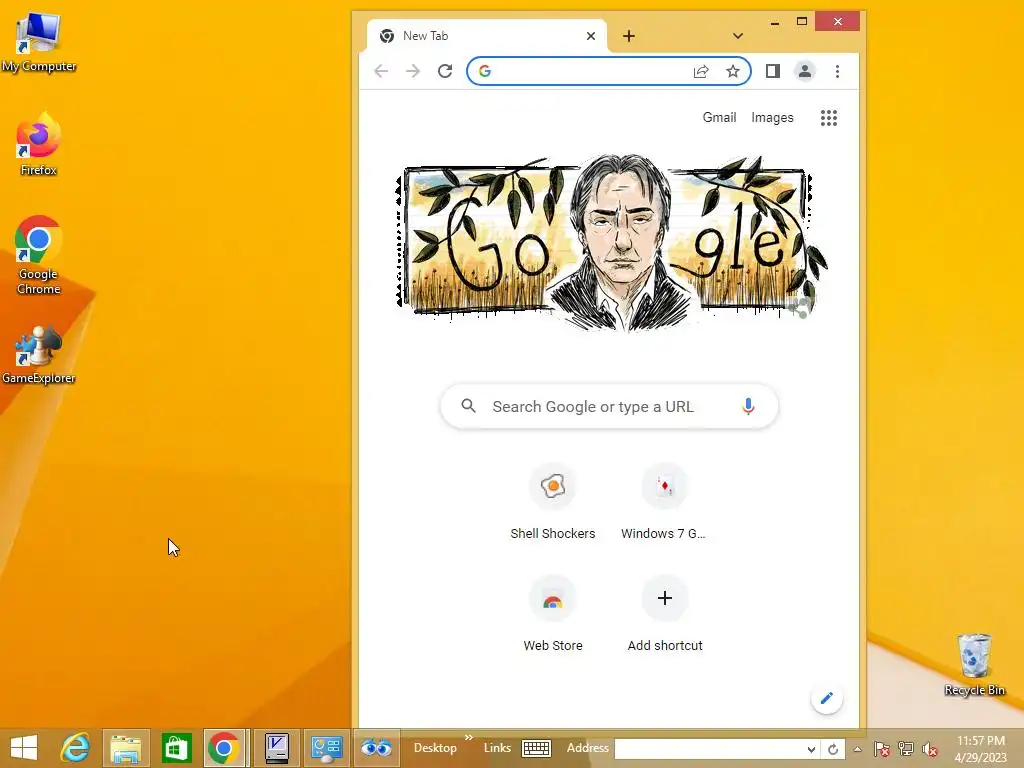Open the Images link
The image size is (1024, 768).
pos(772,118)
